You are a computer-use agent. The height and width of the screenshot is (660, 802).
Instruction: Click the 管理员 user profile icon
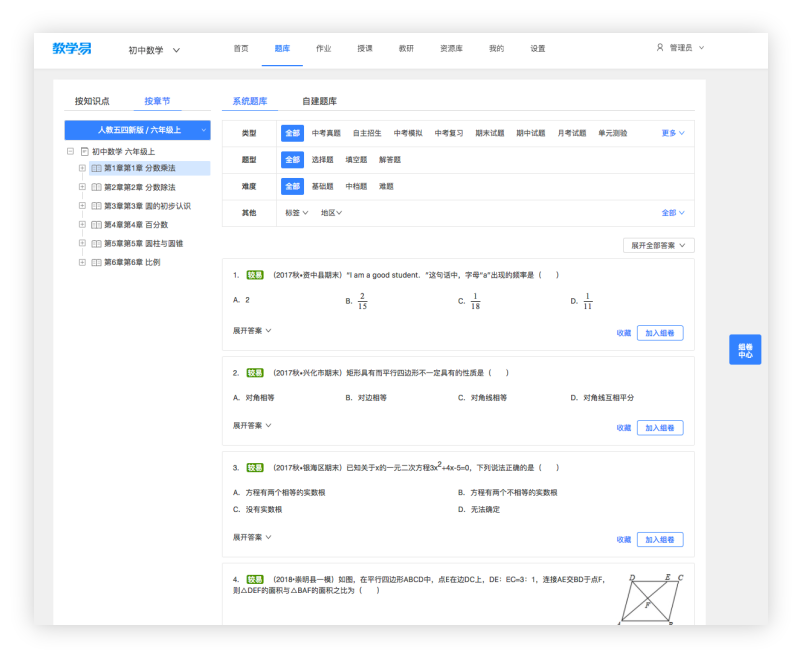click(x=659, y=46)
